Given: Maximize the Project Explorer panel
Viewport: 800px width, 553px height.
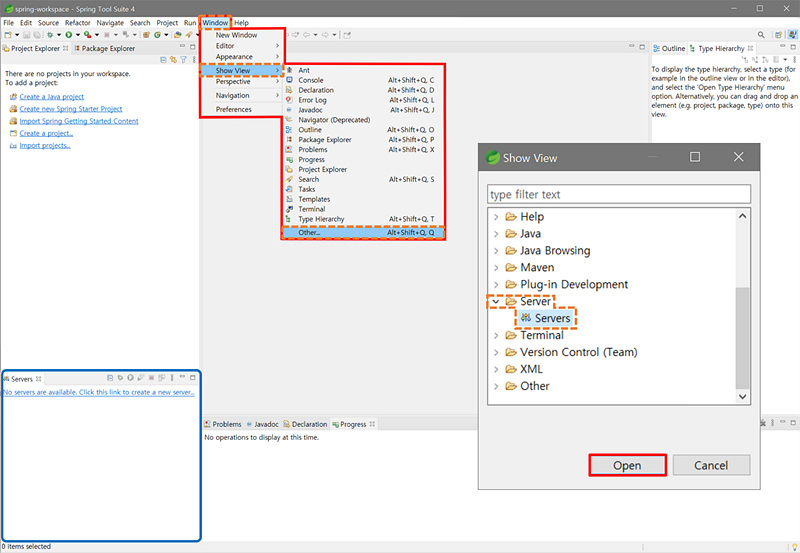Looking at the screenshot, I should point(192,47).
